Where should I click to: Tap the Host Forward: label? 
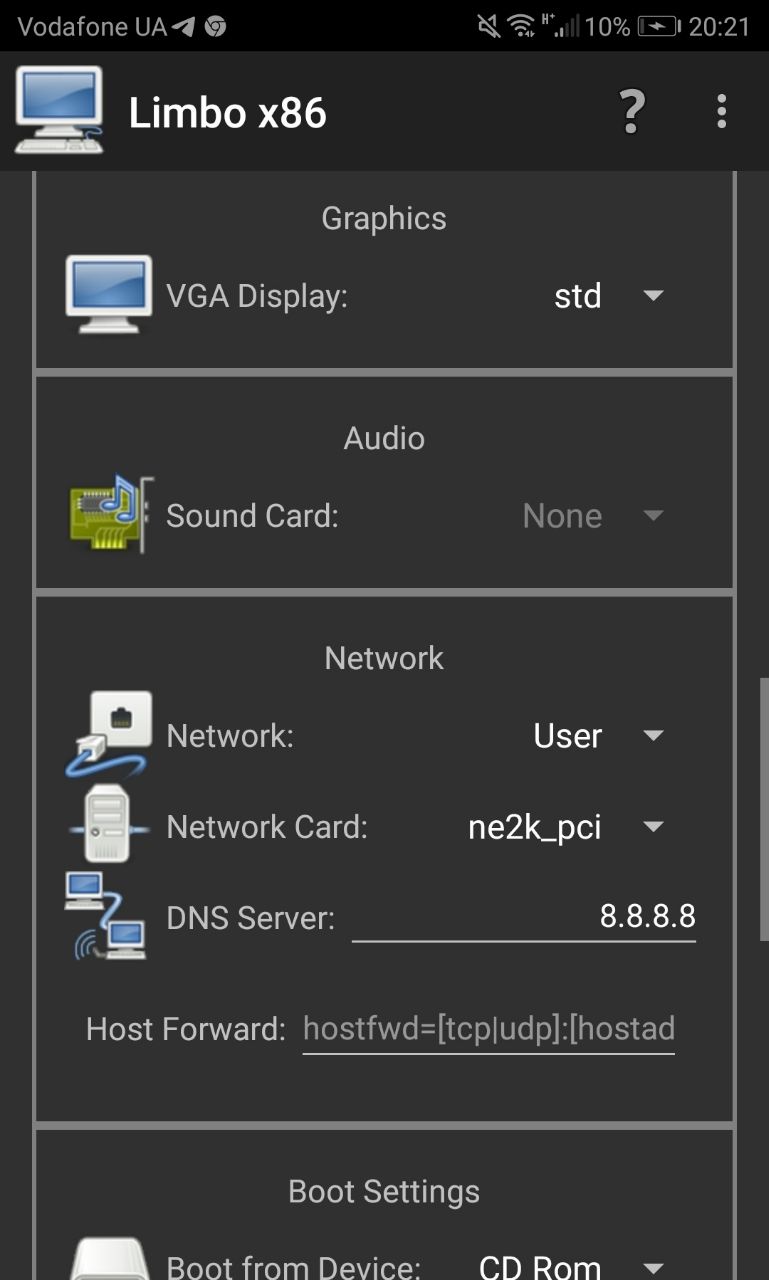tap(186, 1029)
